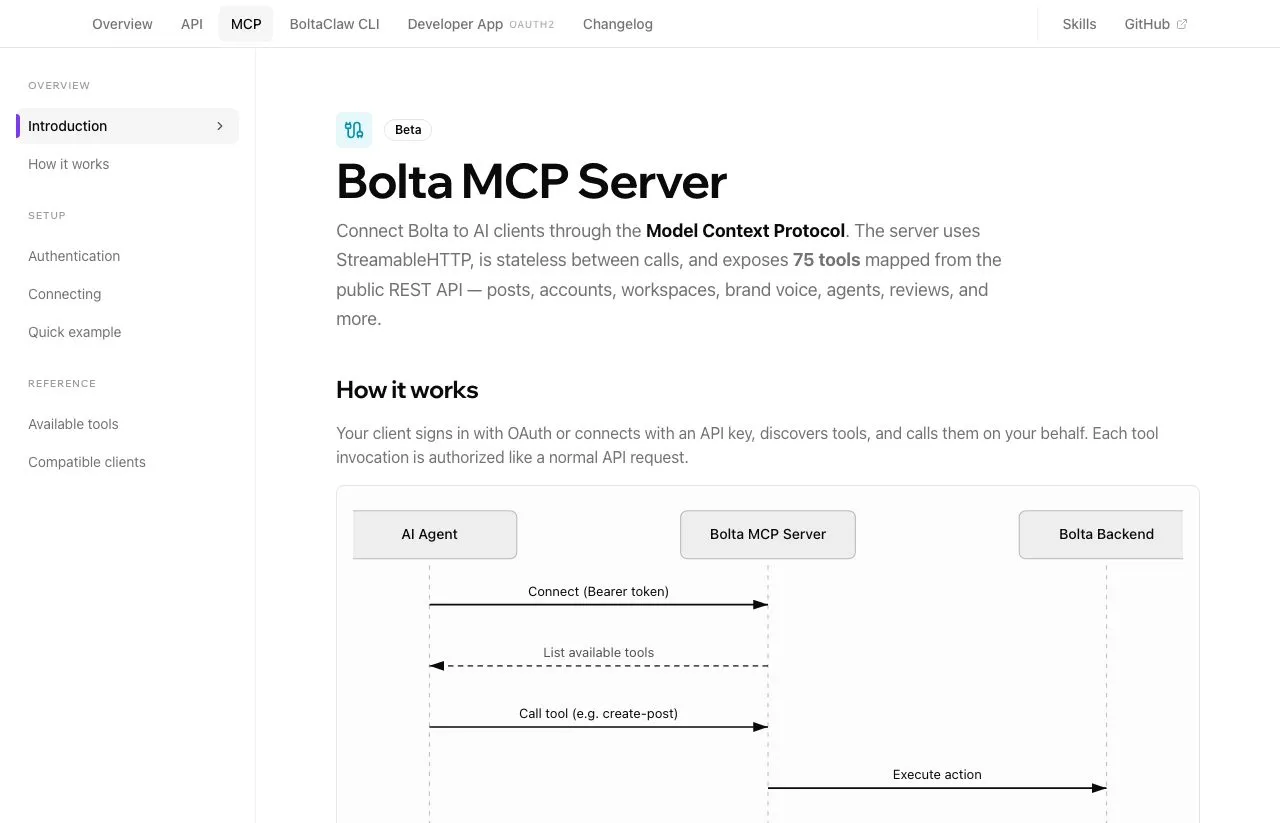This screenshot has width=1280, height=823.
Task: Click the Connect (Bearer token) label
Action: point(598,591)
